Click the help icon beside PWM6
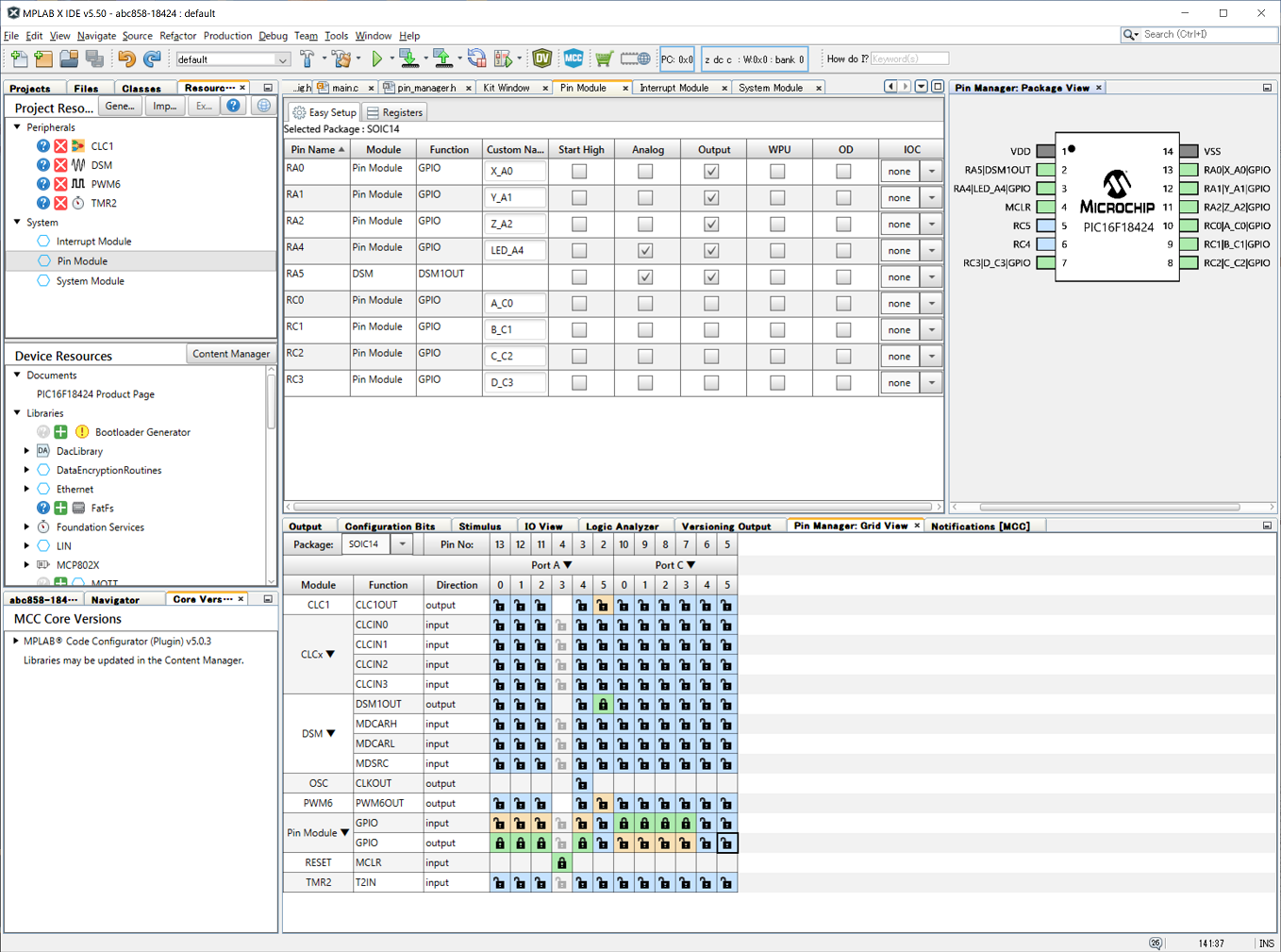Screen dimensions: 1281x952 point(43,184)
